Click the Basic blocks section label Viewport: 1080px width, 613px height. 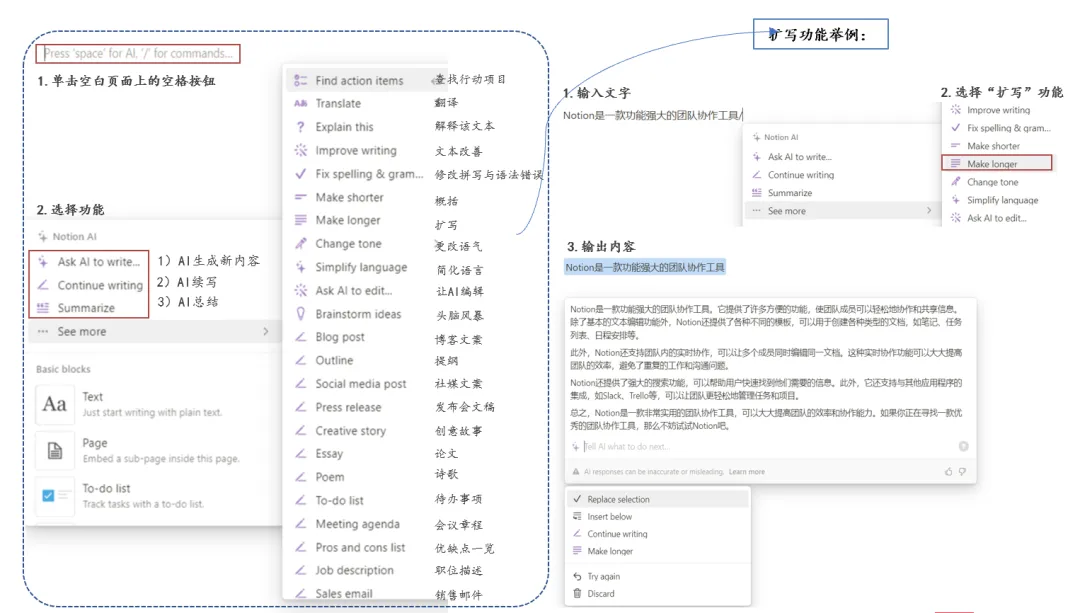(63, 368)
